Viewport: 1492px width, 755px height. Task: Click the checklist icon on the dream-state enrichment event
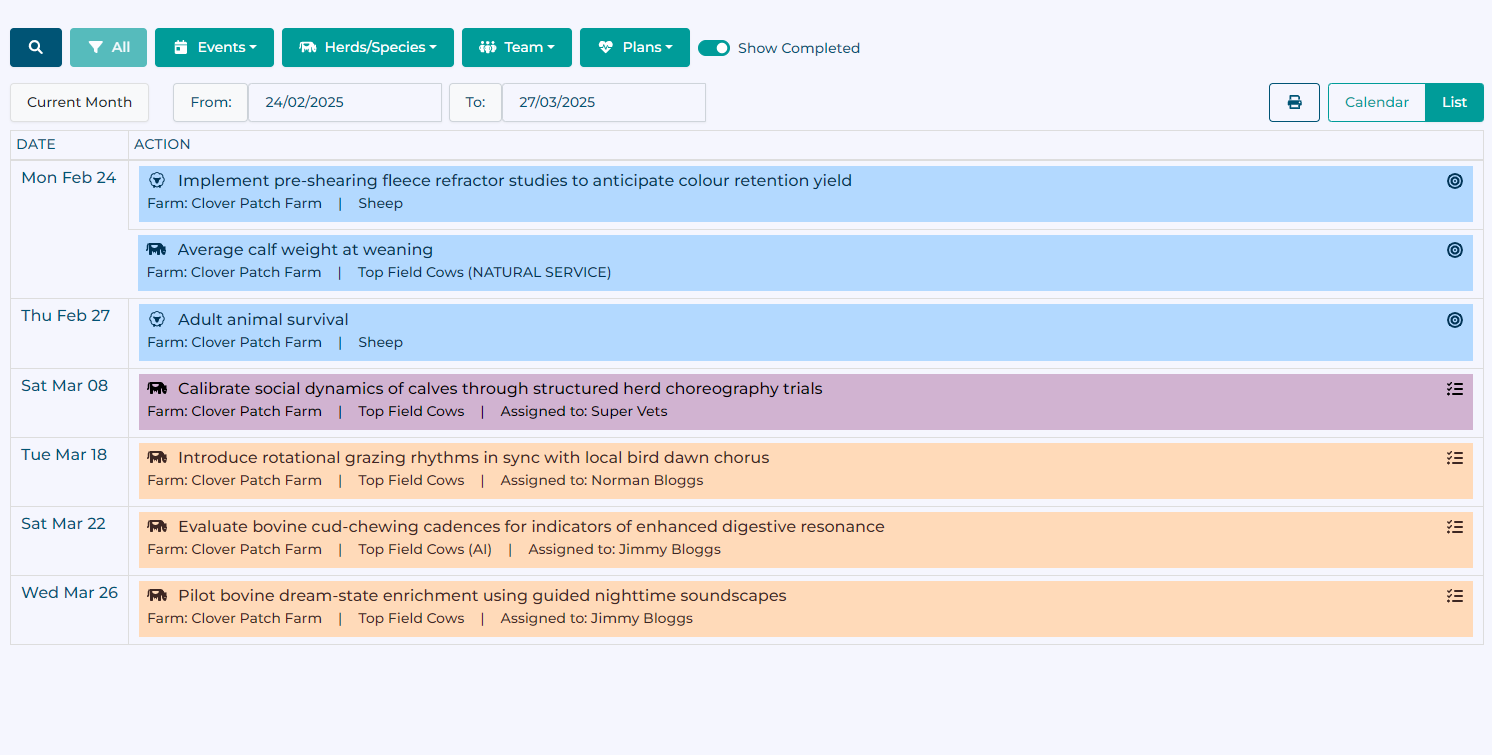tap(1455, 595)
